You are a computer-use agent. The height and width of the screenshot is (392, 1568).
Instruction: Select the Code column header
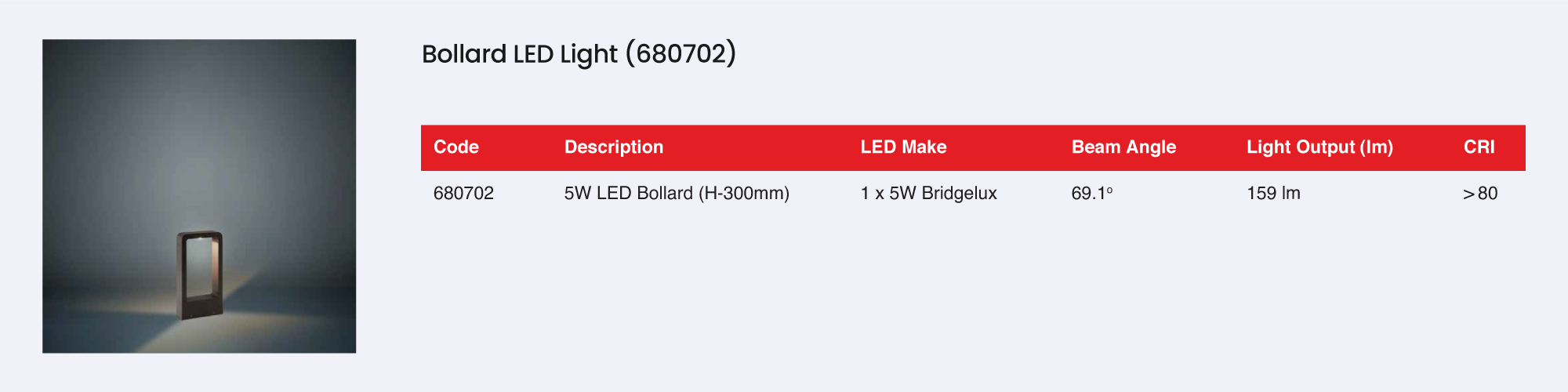(x=456, y=147)
